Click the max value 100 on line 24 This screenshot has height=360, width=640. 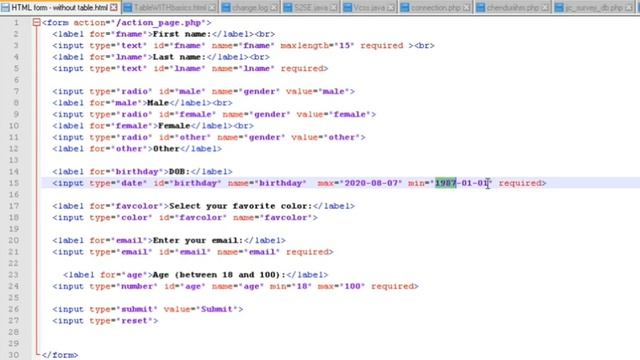[353, 286]
